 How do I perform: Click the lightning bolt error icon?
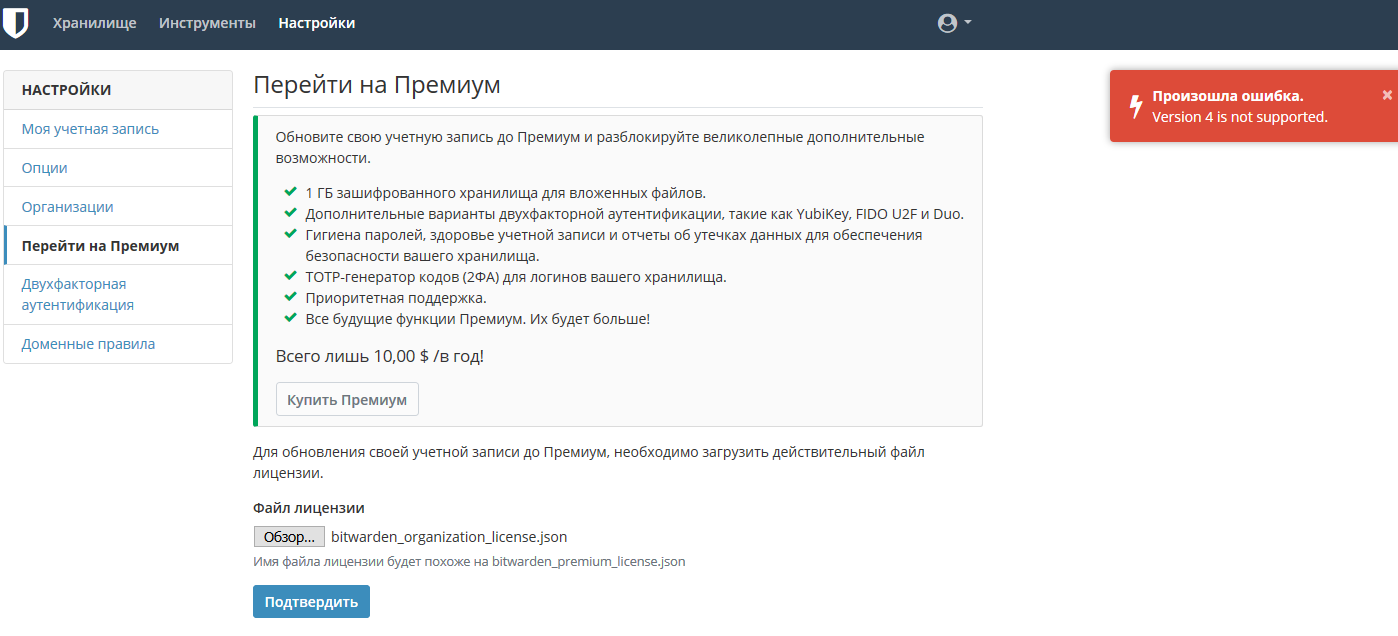click(1135, 106)
